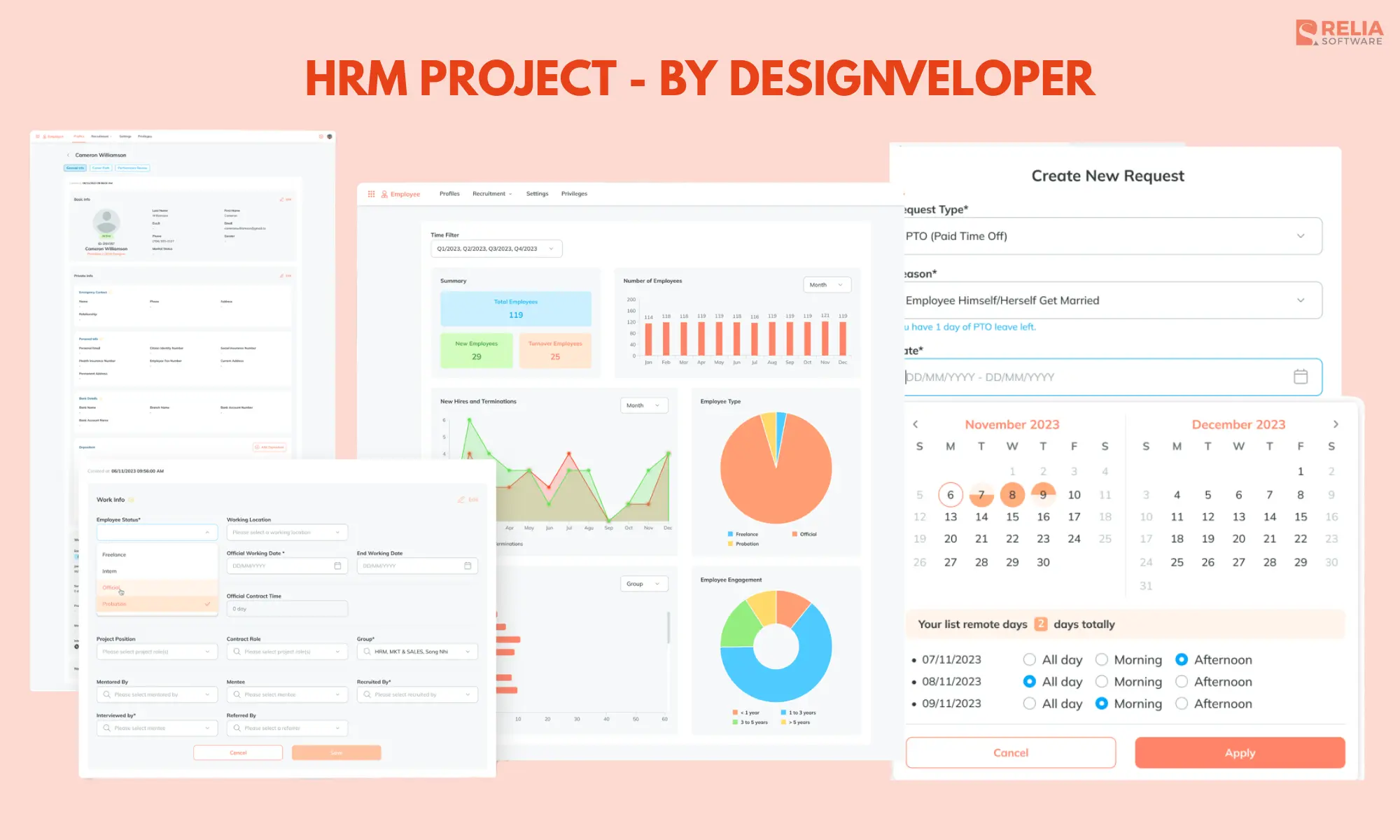Open the Project Position dropdown
The width and height of the screenshot is (1400, 840).
[x=157, y=652]
